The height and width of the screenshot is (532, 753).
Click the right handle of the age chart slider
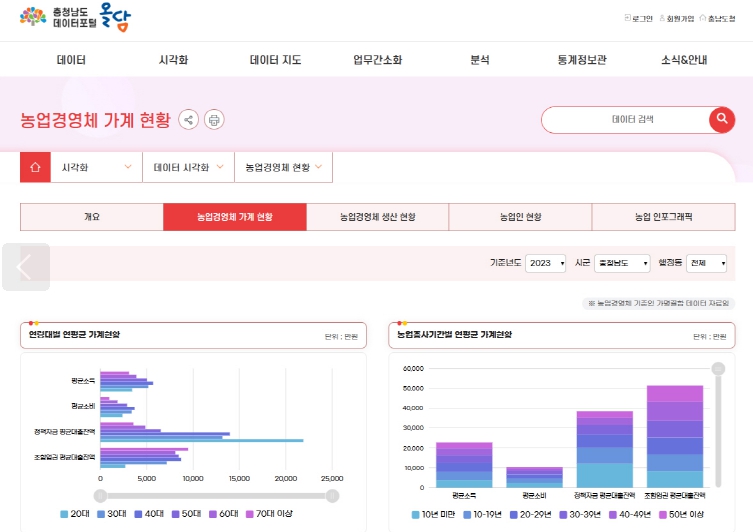[333, 495]
